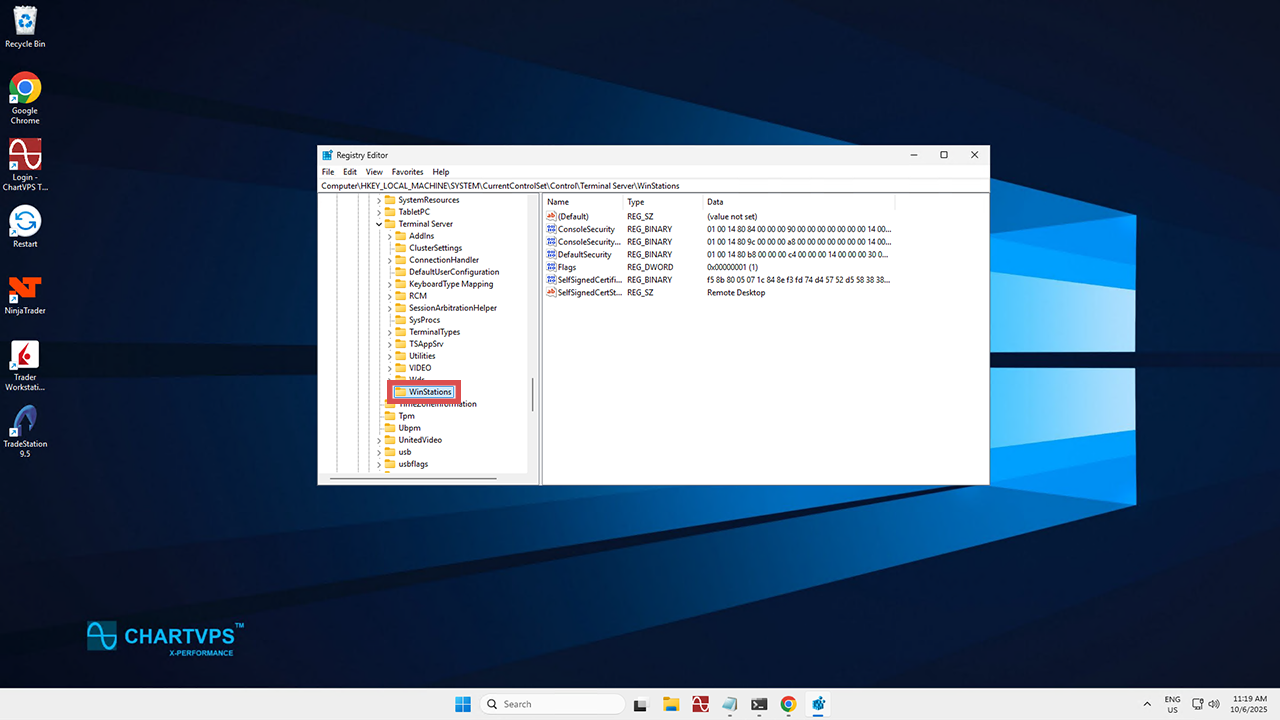
Task: Click the tree pane vertical scrollbar
Action: [x=533, y=394]
